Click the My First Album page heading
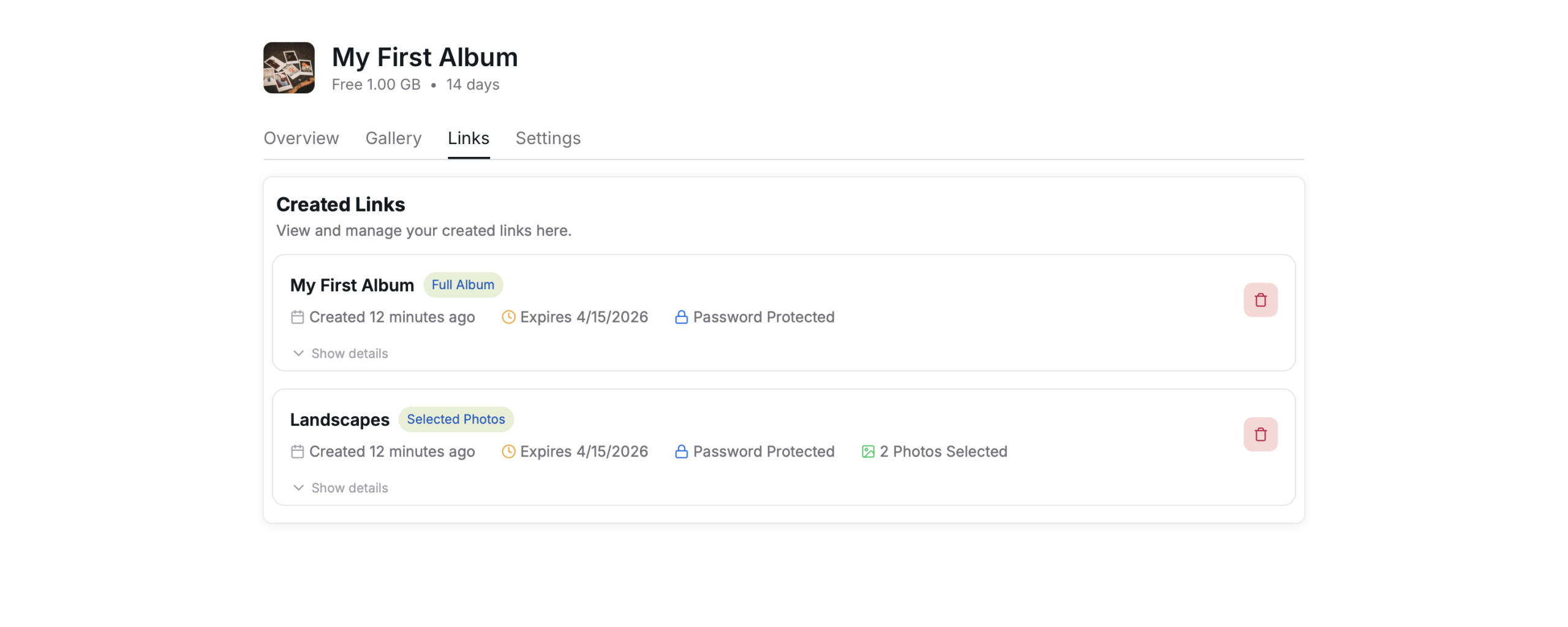1568x627 pixels. click(424, 57)
